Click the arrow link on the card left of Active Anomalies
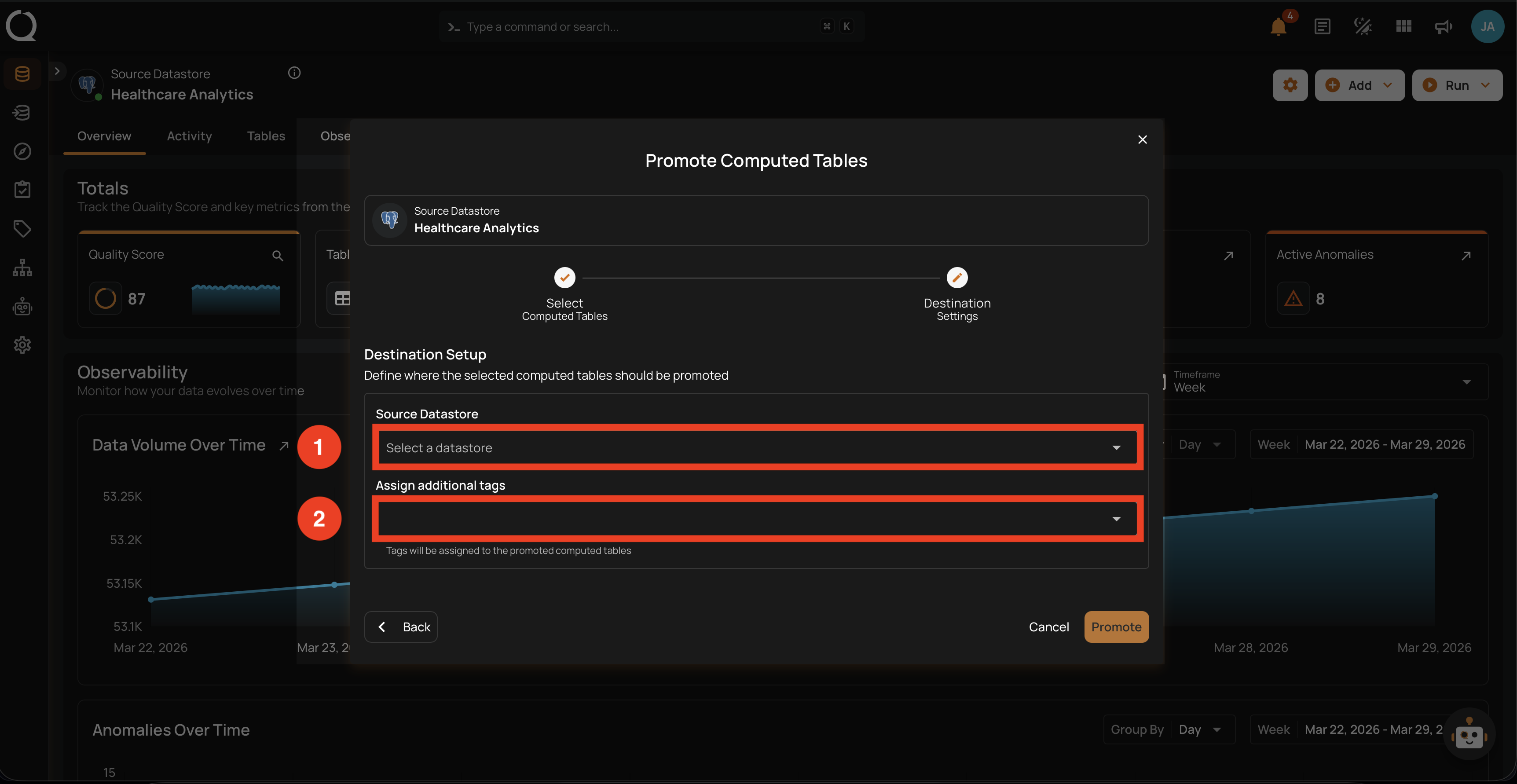The width and height of the screenshot is (1517, 784). [x=1228, y=256]
